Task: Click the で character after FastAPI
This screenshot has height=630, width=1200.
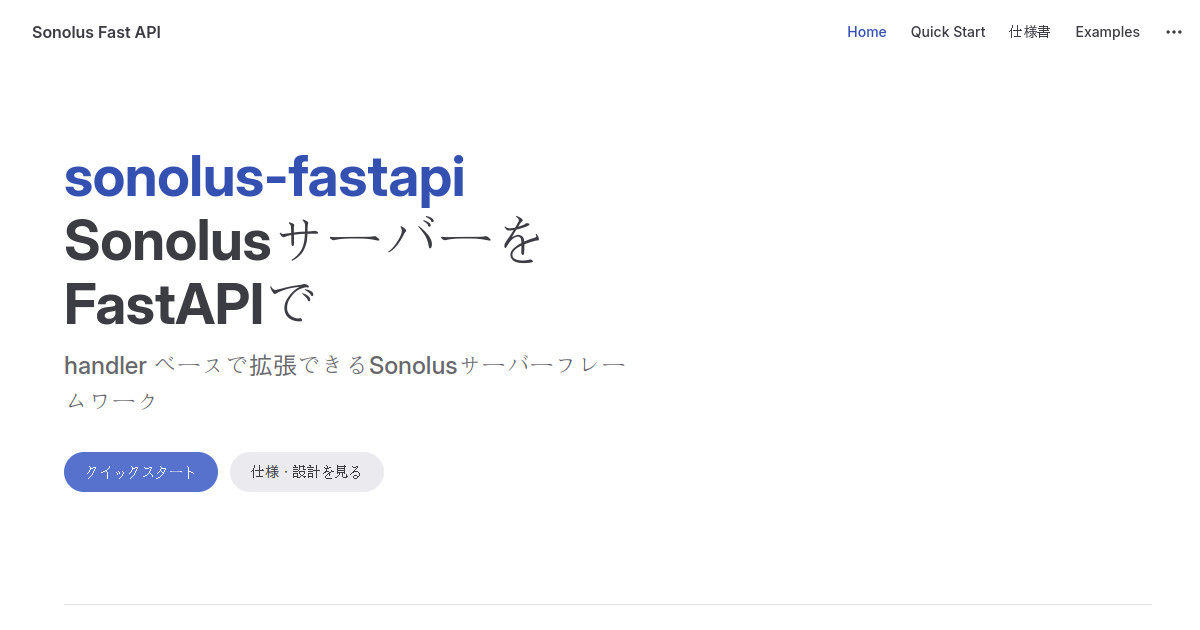Action: pos(291,305)
